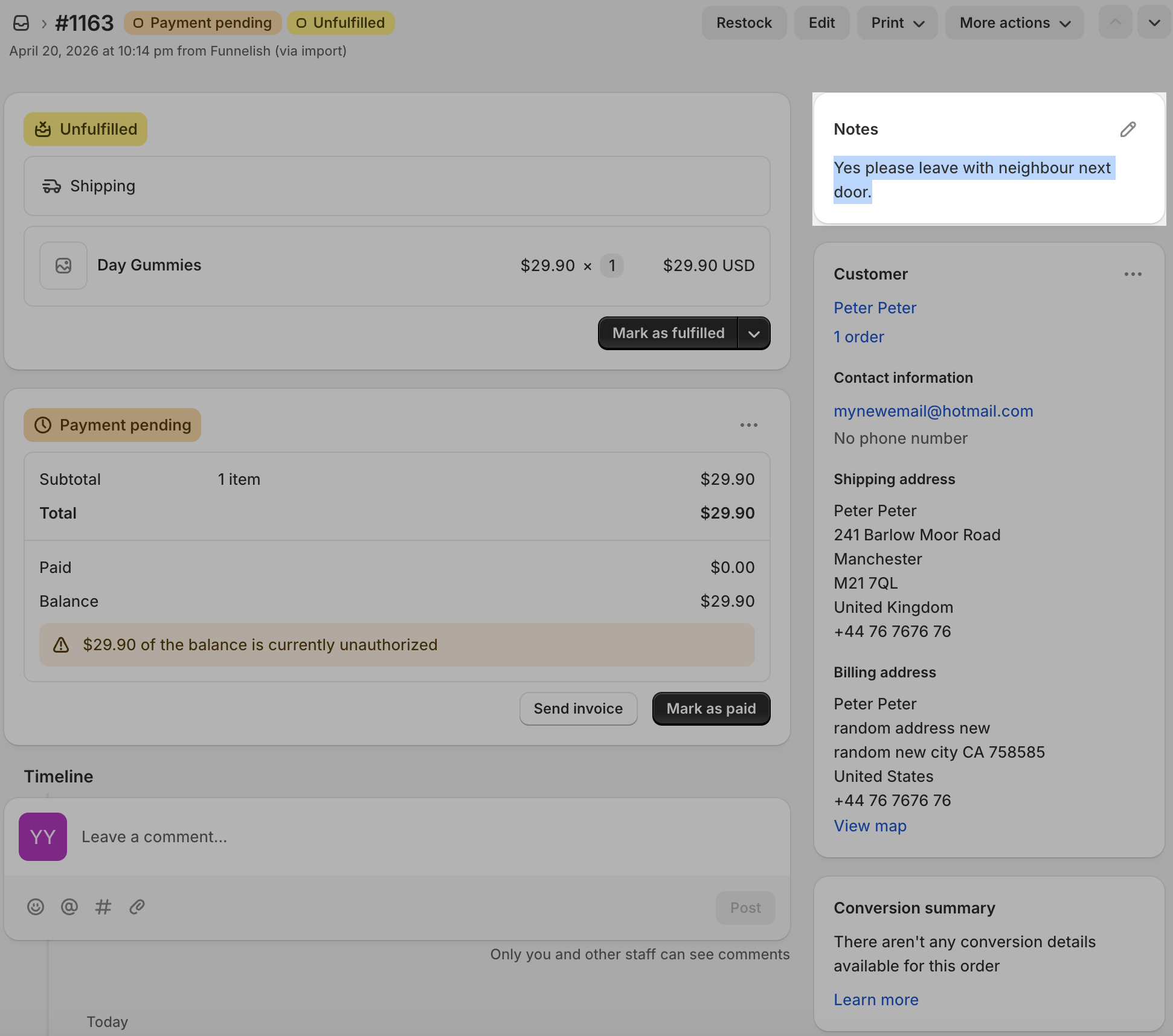
Task: Click the Restock button
Action: point(744,23)
